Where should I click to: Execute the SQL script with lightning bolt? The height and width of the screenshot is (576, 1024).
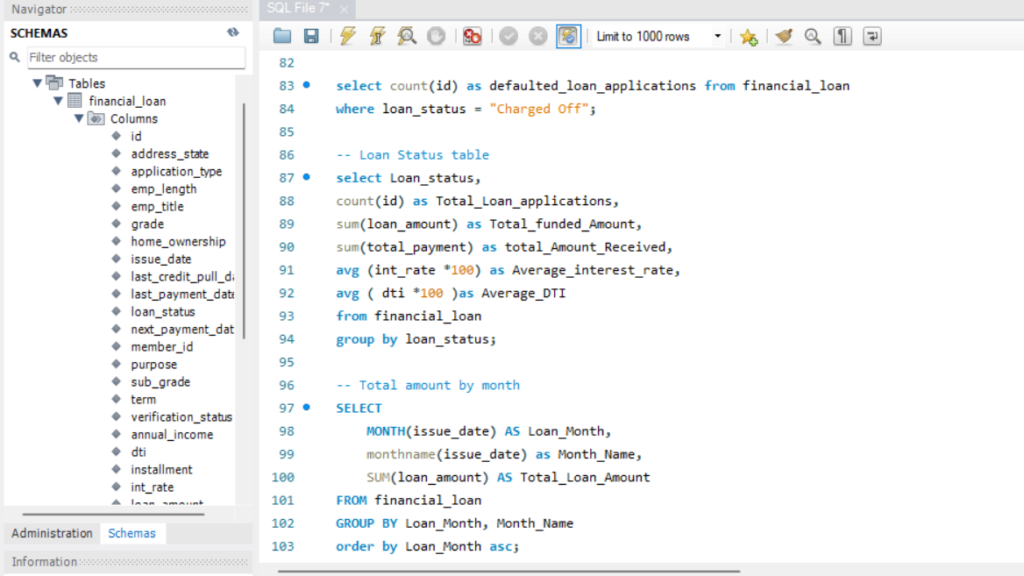point(347,36)
